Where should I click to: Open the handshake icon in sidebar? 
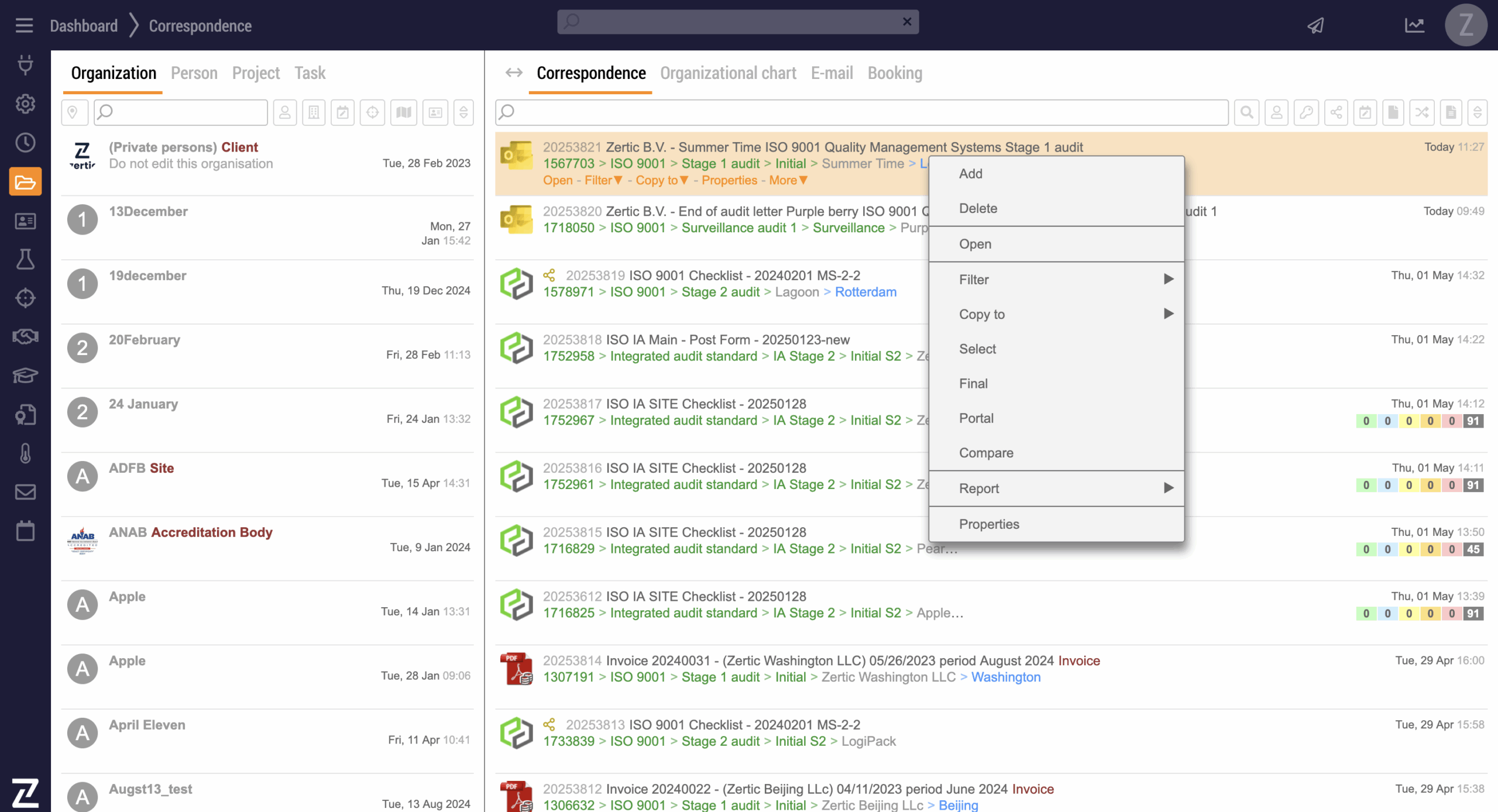tap(25, 336)
